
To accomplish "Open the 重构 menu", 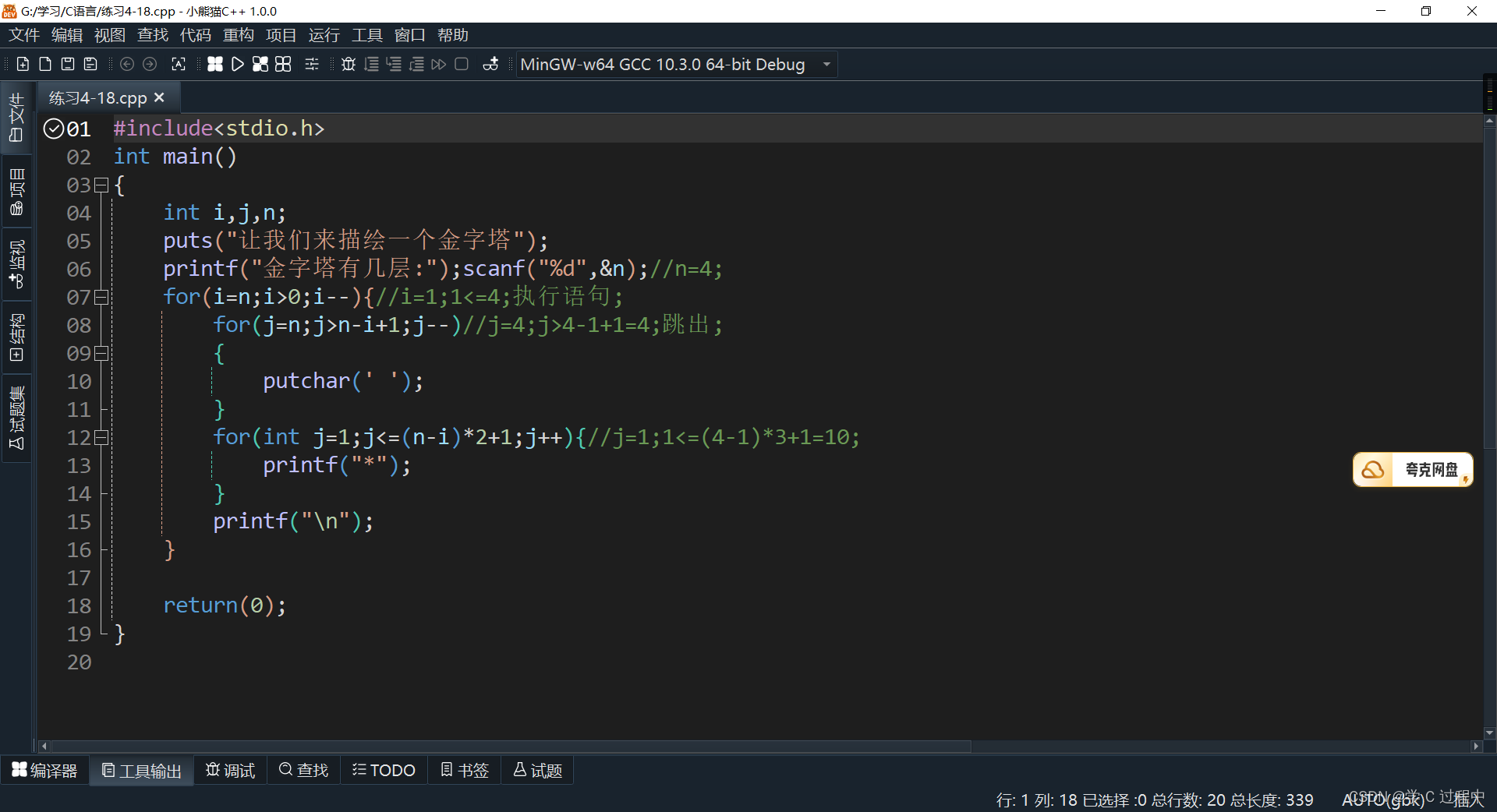I will tap(239, 35).
